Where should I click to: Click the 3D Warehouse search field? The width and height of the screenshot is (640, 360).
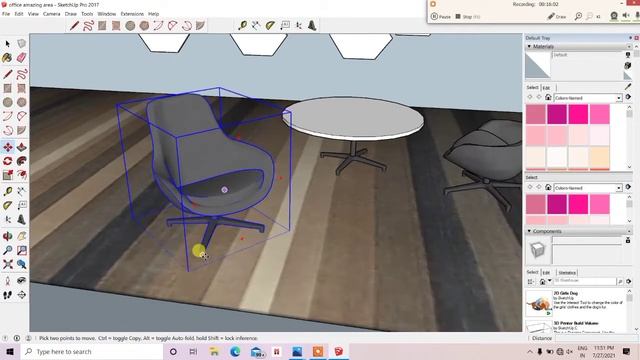click(x=584, y=281)
